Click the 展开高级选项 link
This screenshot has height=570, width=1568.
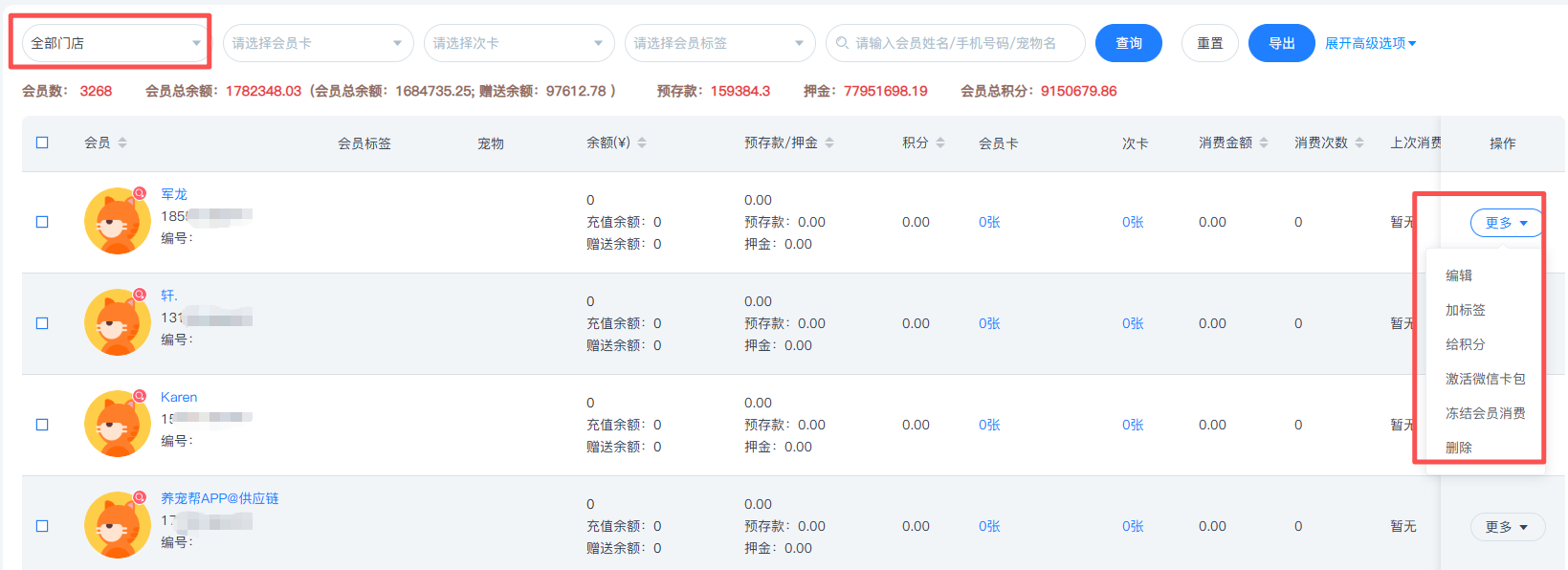coord(1370,43)
